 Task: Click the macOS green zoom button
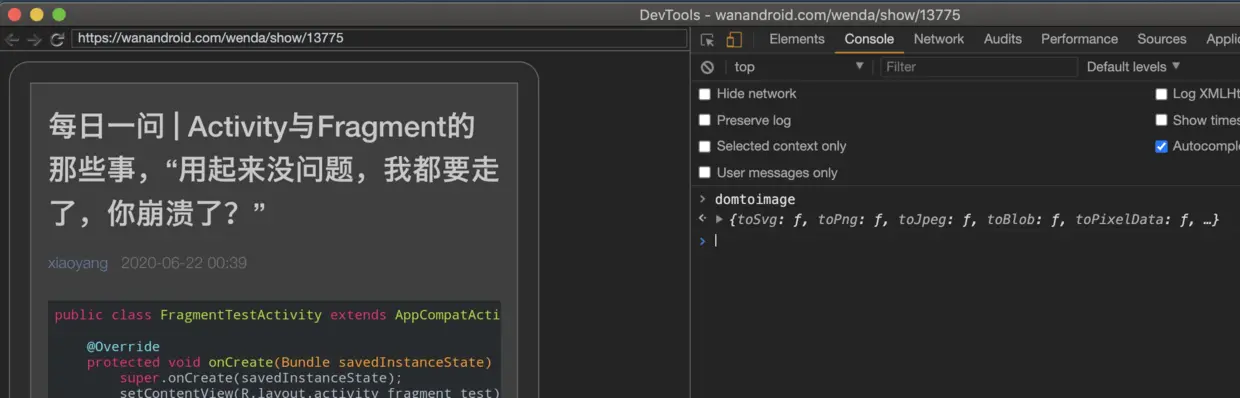click(59, 14)
